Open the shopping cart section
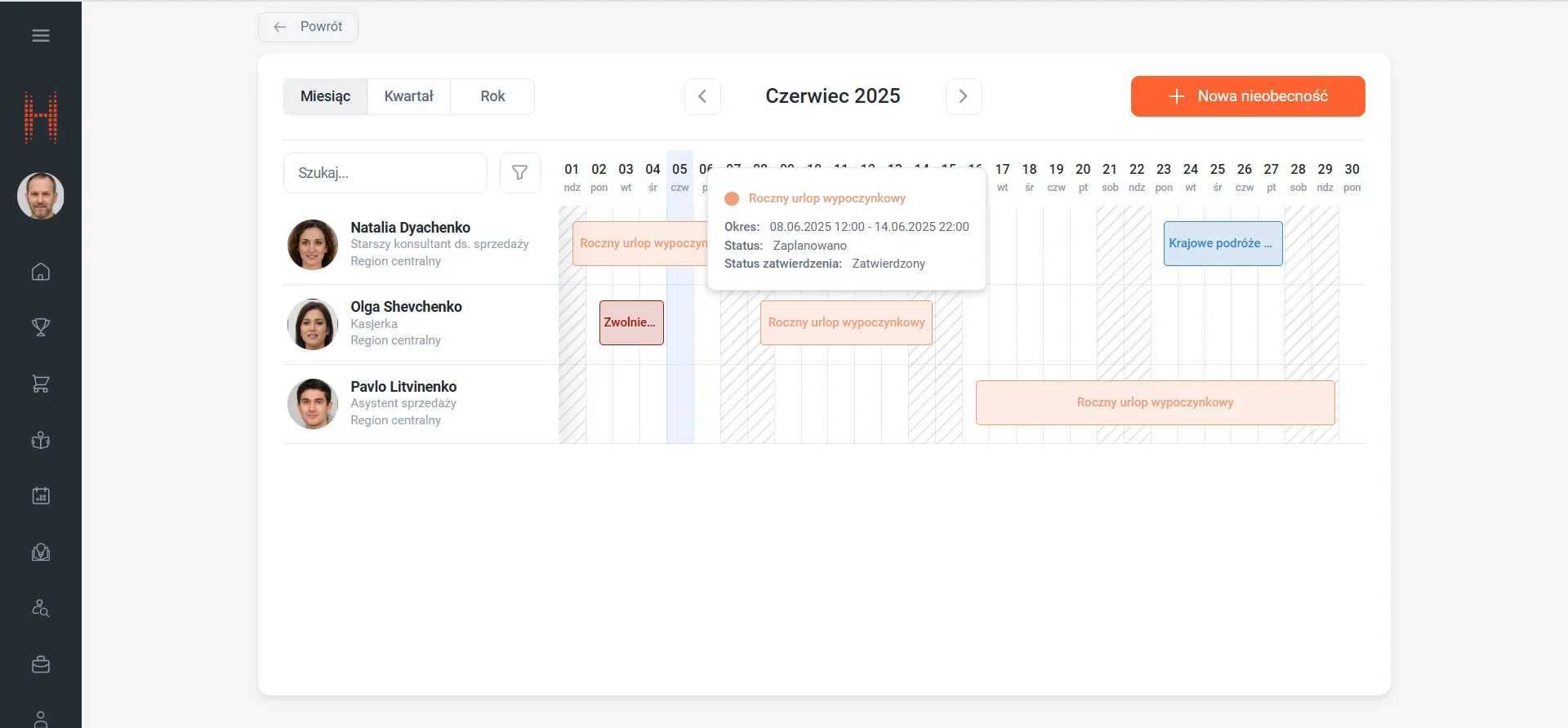The image size is (1568, 728). coord(41,384)
